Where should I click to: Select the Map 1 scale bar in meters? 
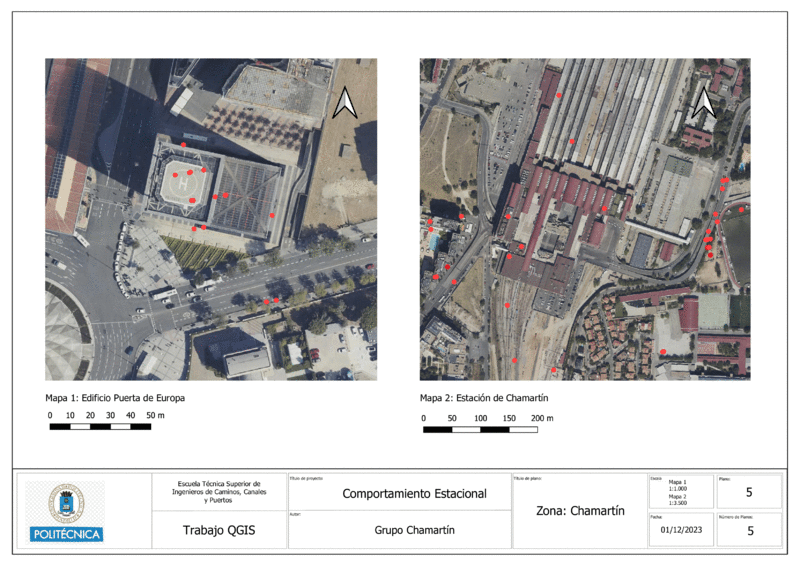coord(100,427)
